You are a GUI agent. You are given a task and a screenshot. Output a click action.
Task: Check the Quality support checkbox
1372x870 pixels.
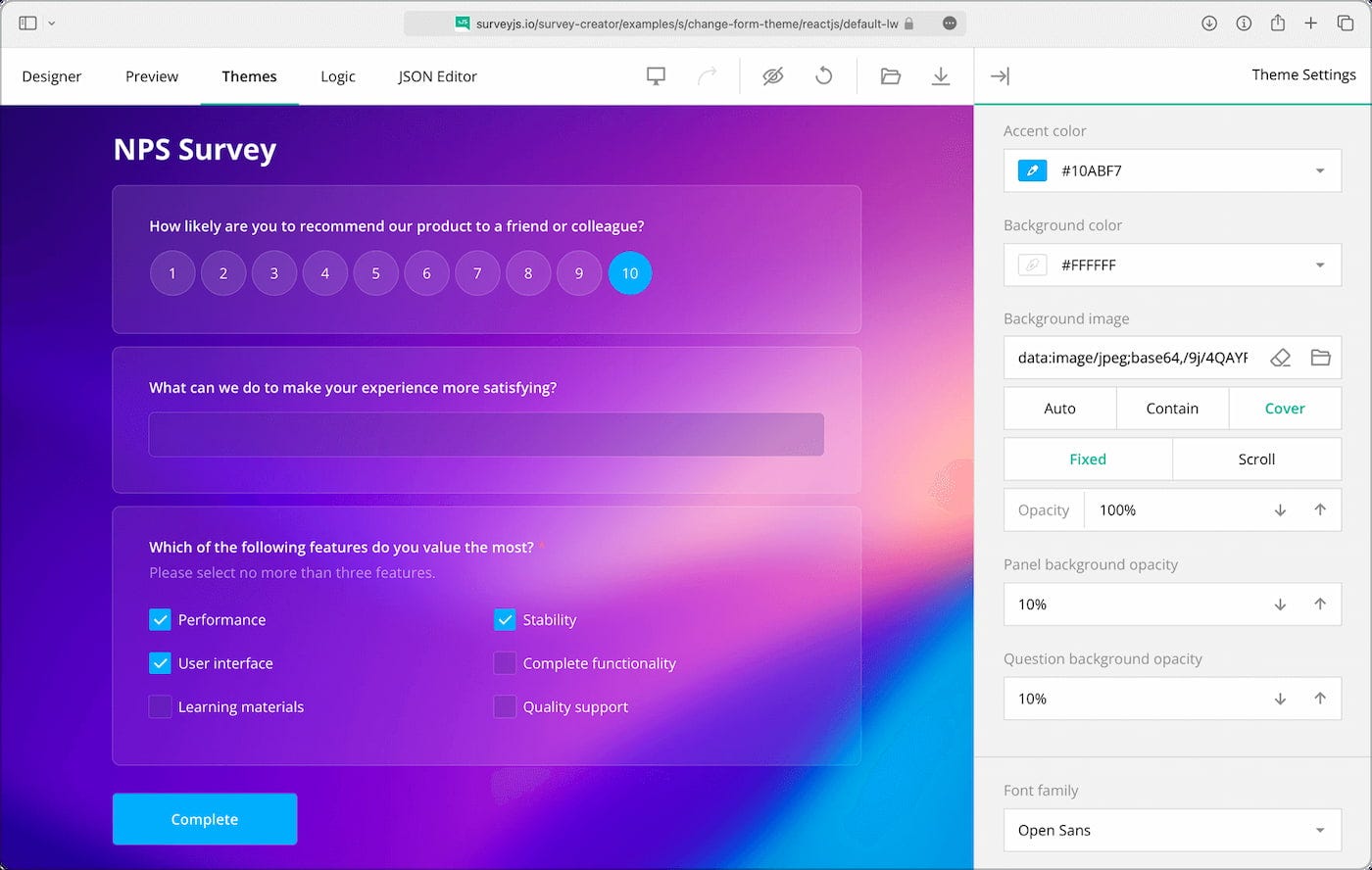click(505, 706)
